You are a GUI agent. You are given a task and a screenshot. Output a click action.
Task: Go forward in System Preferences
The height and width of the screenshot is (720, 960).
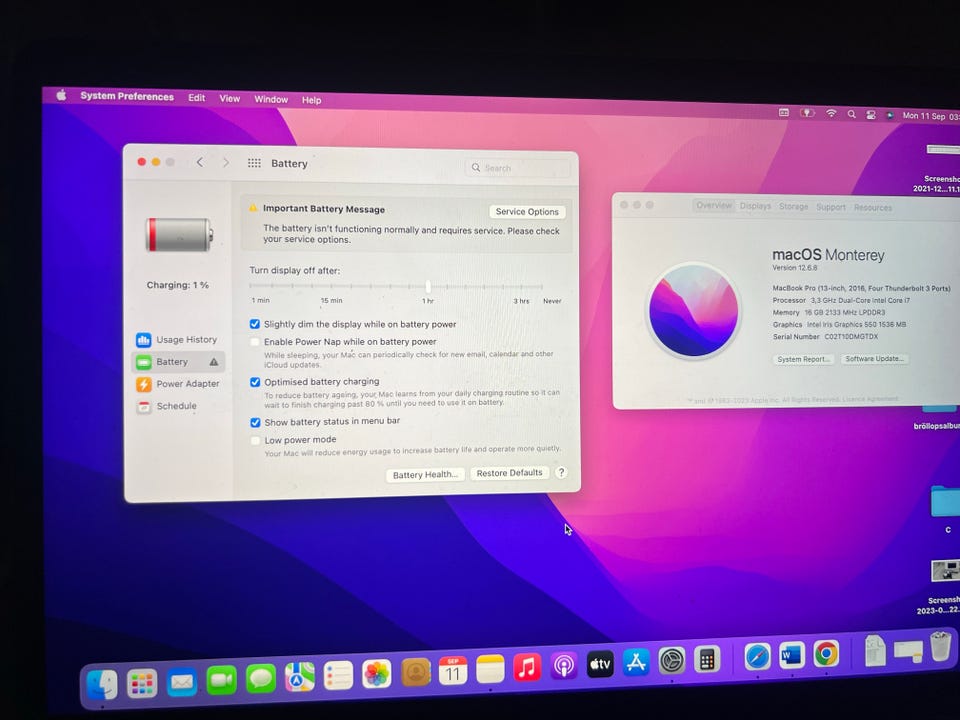click(226, 162)
